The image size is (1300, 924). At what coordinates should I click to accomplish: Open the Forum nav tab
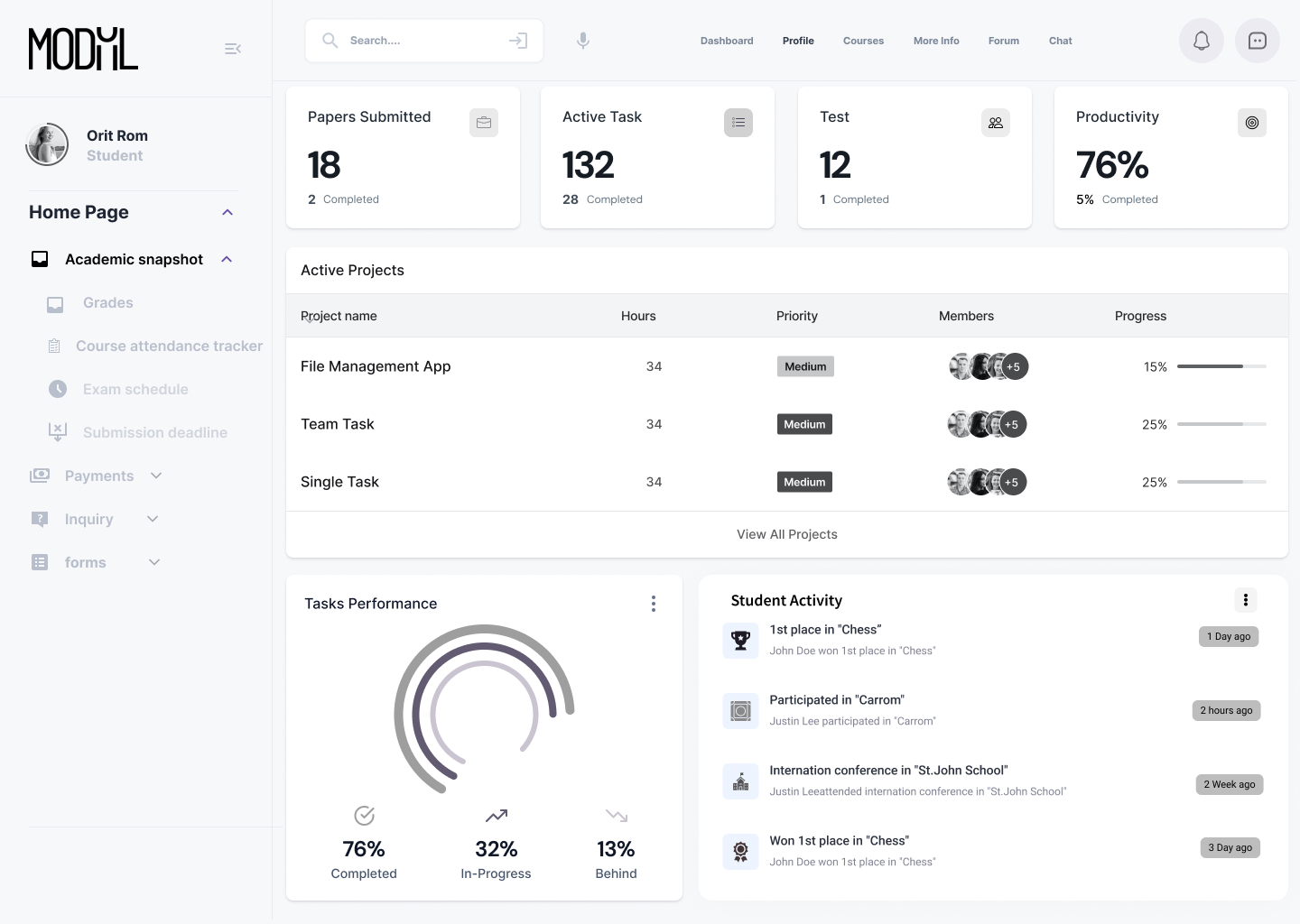click(x=1003, y=41)
